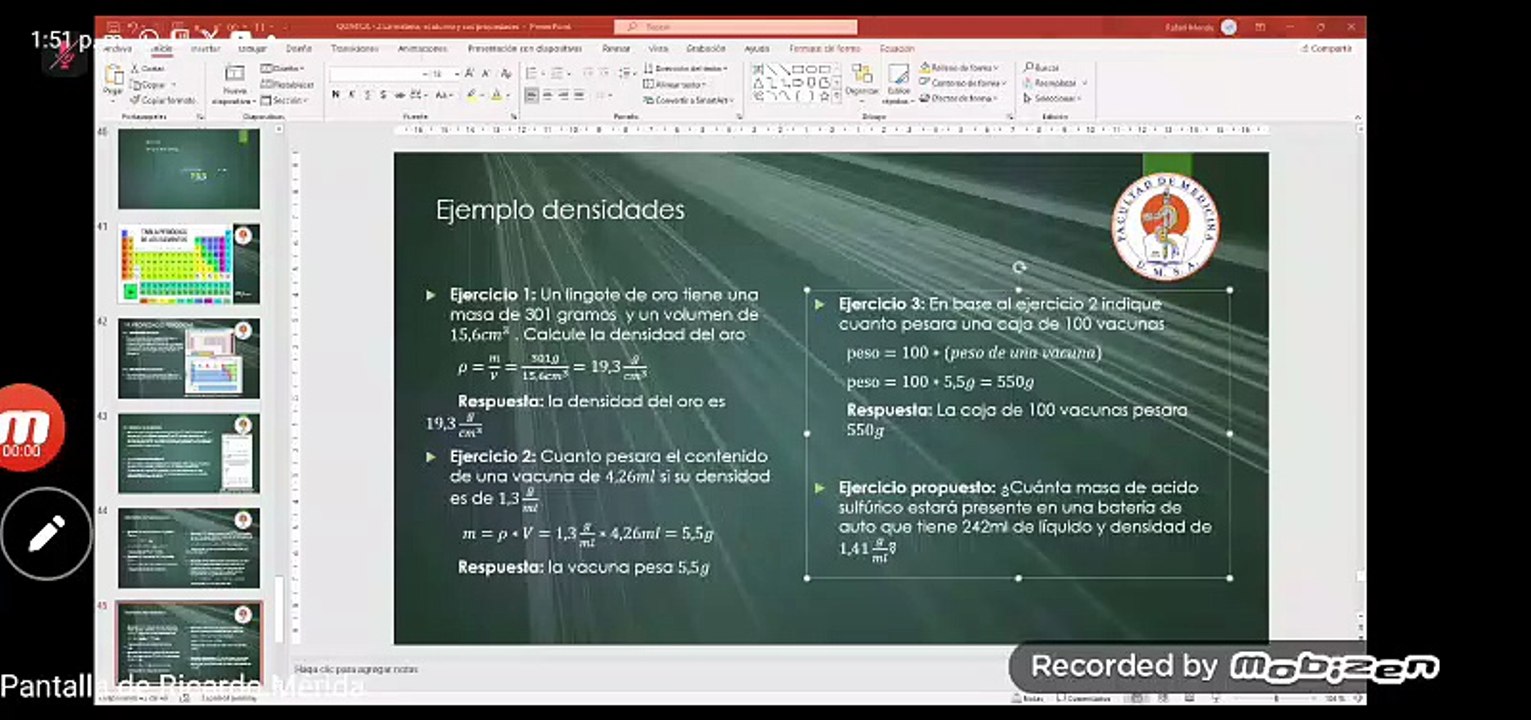Screen dimensions: 1531x720
Task: Open the font size dropdown
Action: click(456, 74)
